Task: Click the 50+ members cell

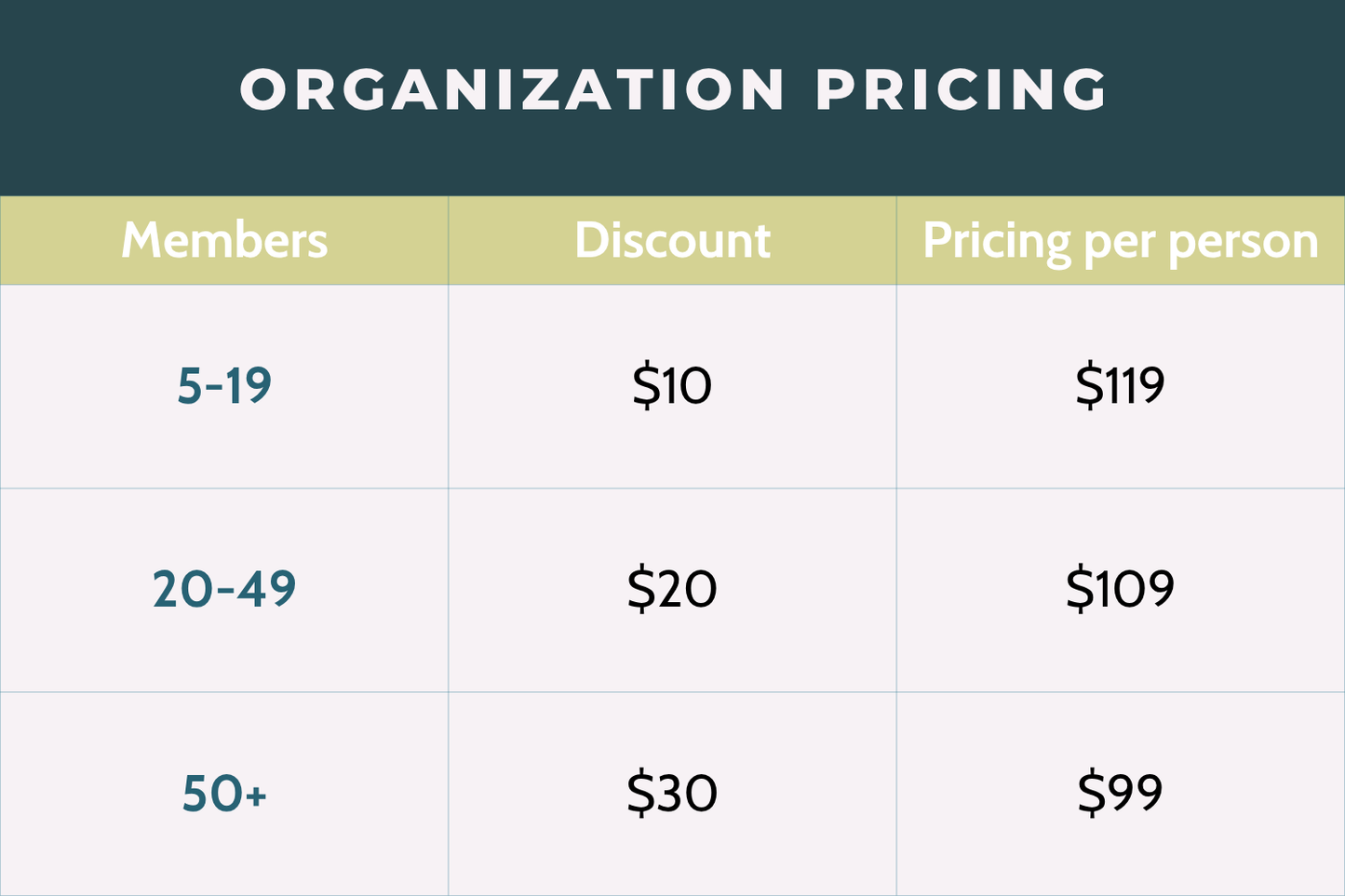Action: tap(224, 793)
